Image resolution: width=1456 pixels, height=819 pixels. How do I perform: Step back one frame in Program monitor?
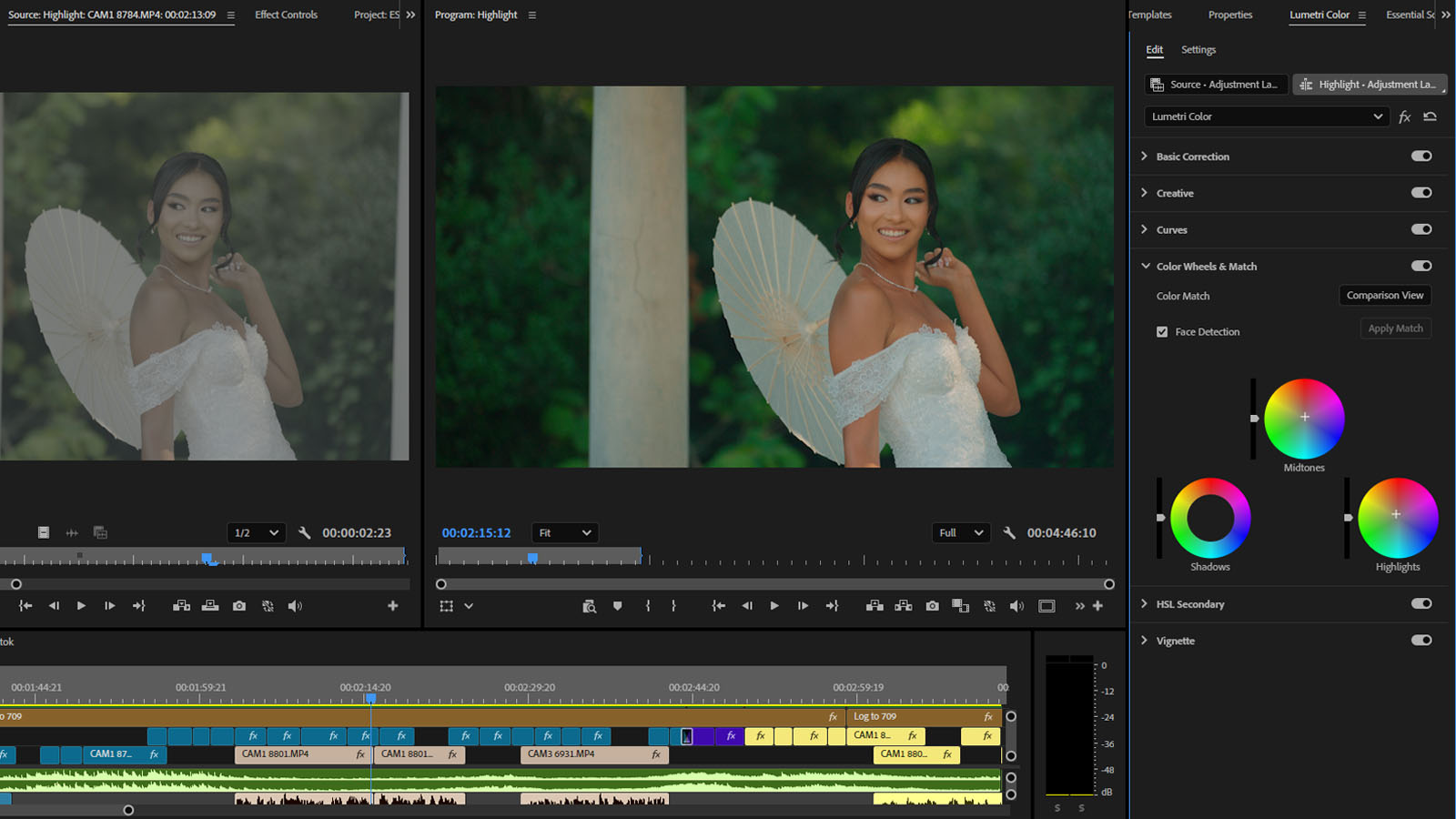click(747, 606)
